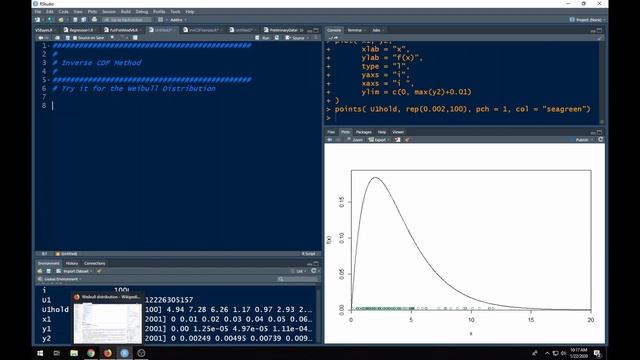This screenshot has width=640, height=360.
Task: Click the clear console broom icon
Action: coord(600,38)
